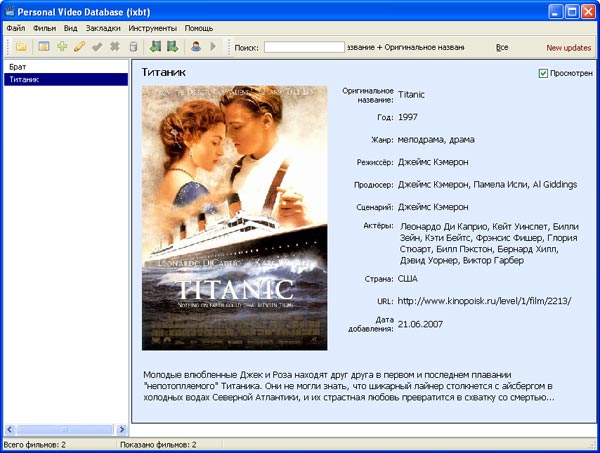
Task: Open the kinopoisk.ru URL link
Action: point(484,301)
